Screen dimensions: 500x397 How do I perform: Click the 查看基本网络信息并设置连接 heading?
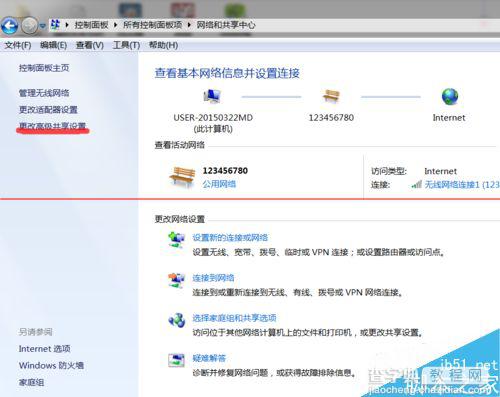click(227, 73)
